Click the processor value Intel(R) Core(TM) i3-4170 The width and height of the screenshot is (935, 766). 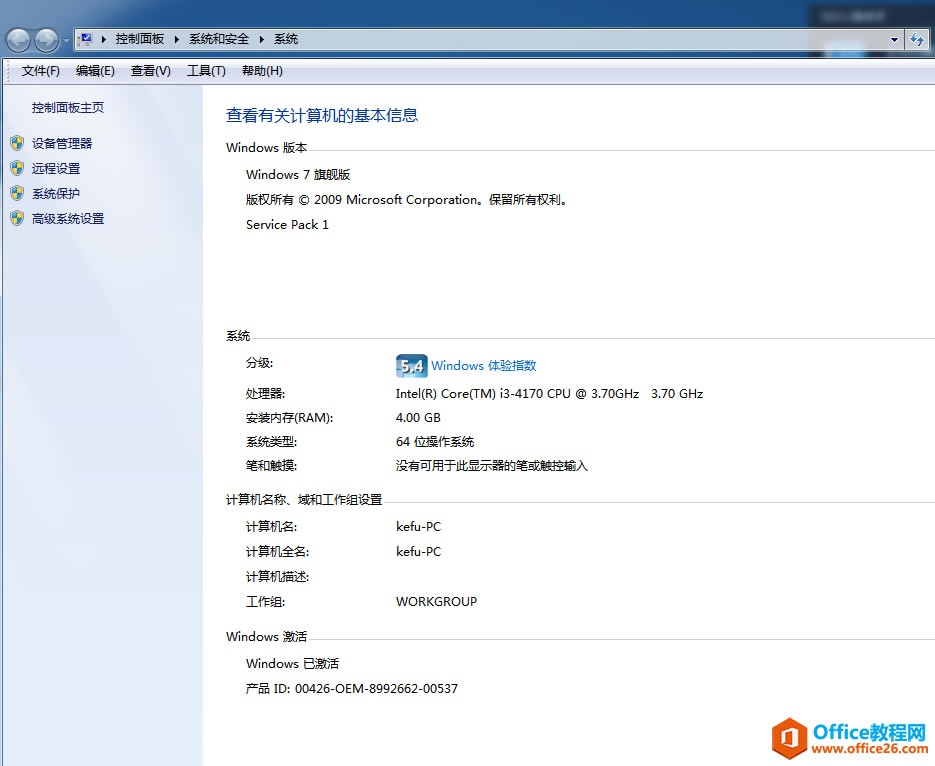549,393
